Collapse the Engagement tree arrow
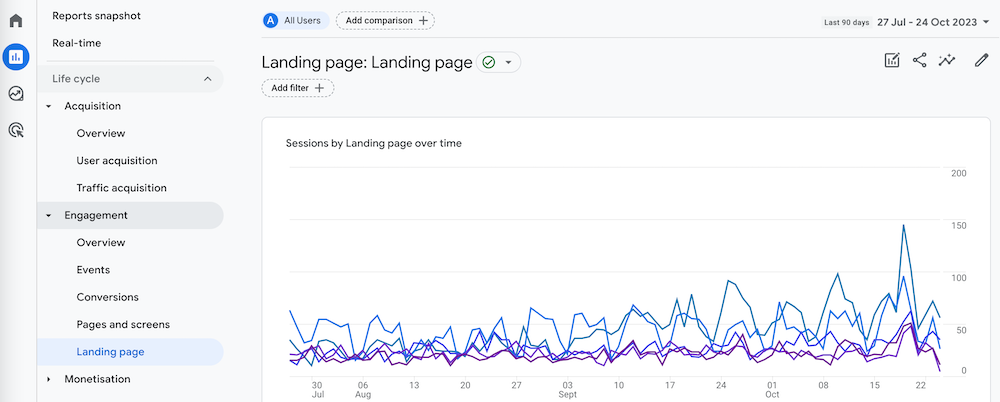Viewport: 1000px width, 402px height. click(x=48, y=216)
